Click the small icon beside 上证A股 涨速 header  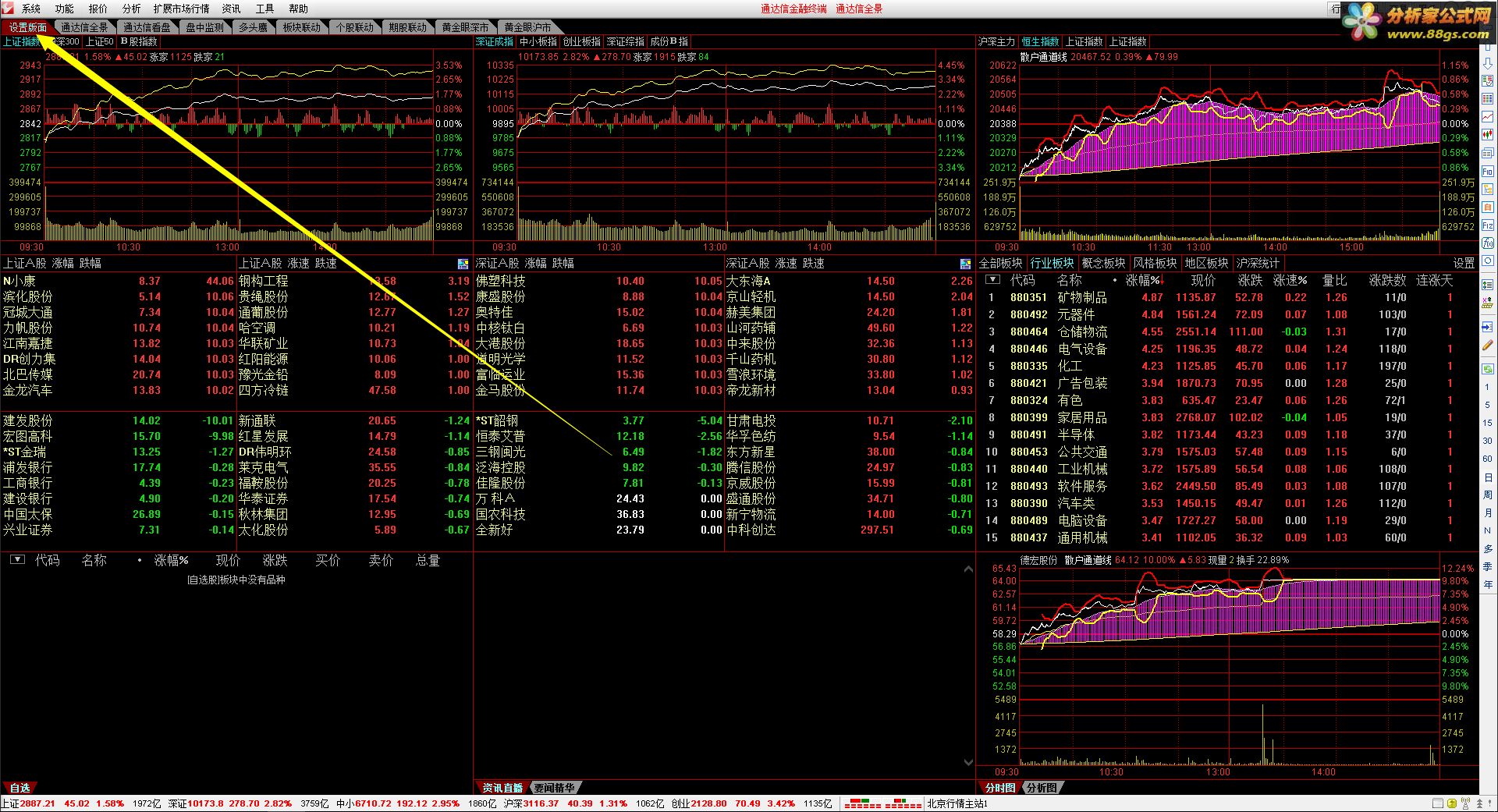point(463,264)
